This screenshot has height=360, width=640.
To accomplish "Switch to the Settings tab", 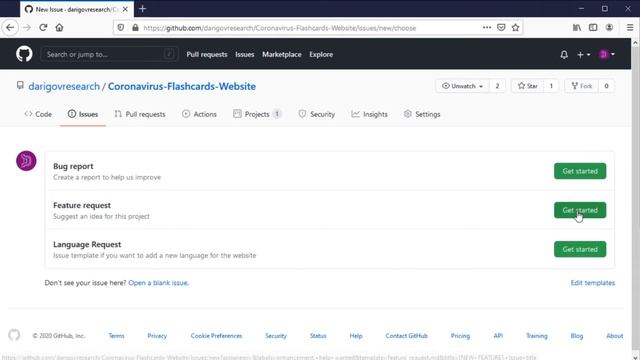I will 422,114.
